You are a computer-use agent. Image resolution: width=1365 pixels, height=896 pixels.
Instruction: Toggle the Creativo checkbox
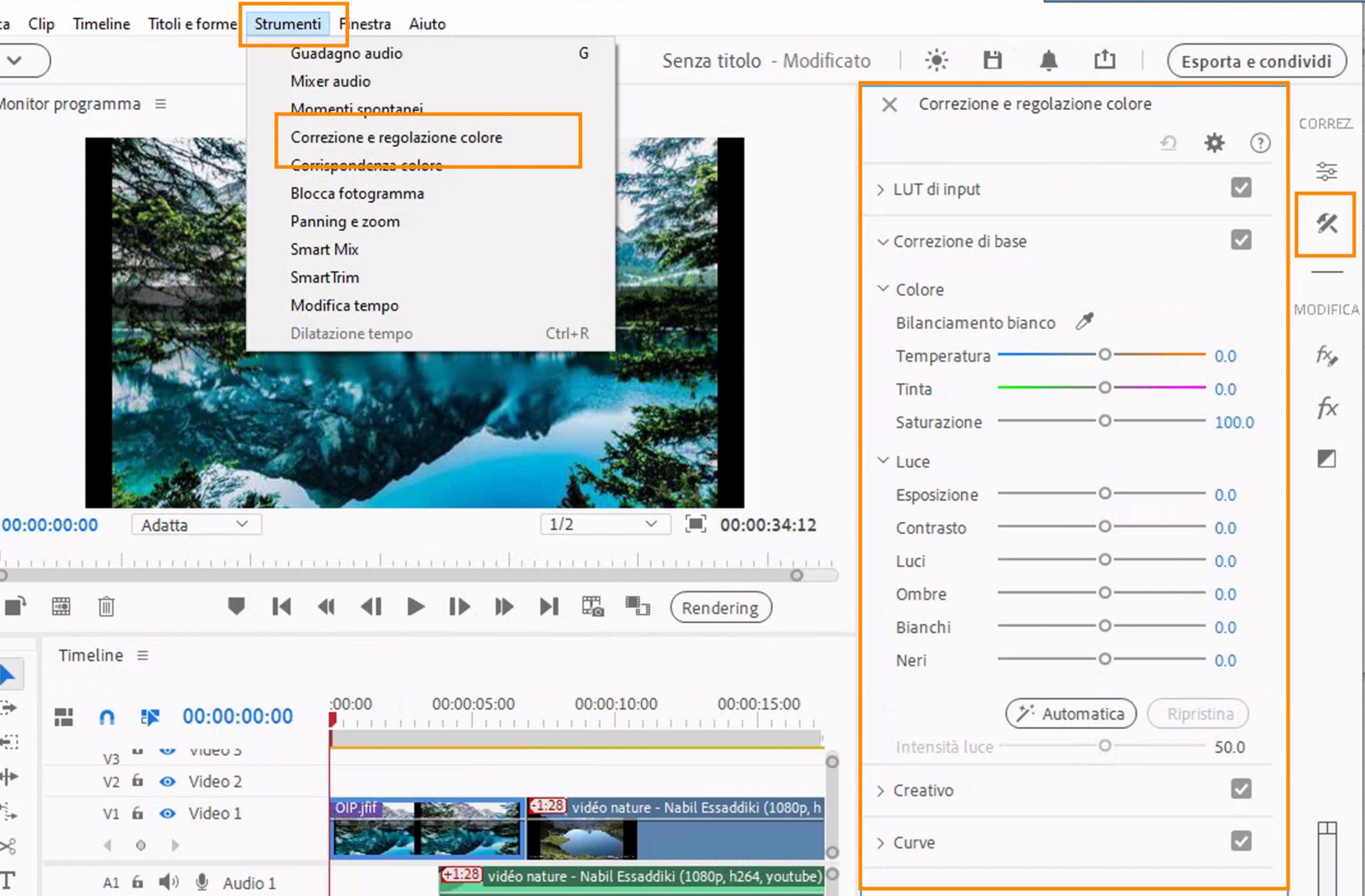[1241, 789]
